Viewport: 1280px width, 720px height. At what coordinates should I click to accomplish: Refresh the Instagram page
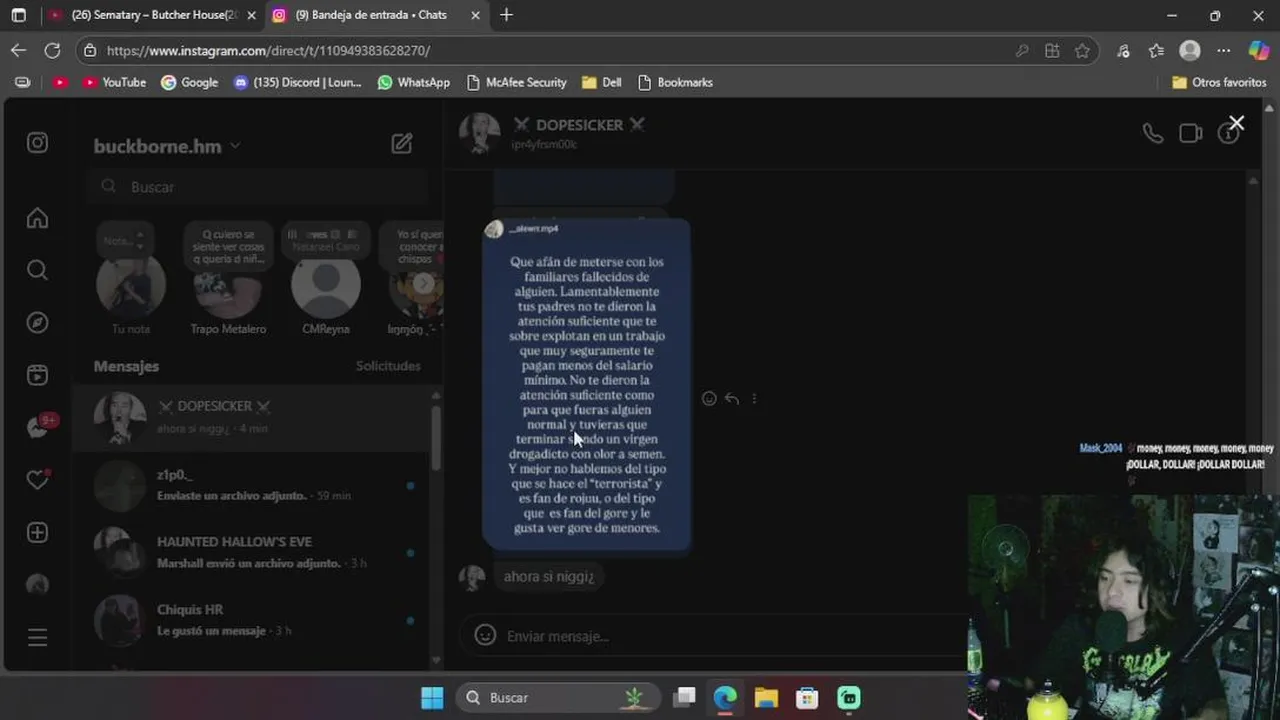[x=52, y=50]
